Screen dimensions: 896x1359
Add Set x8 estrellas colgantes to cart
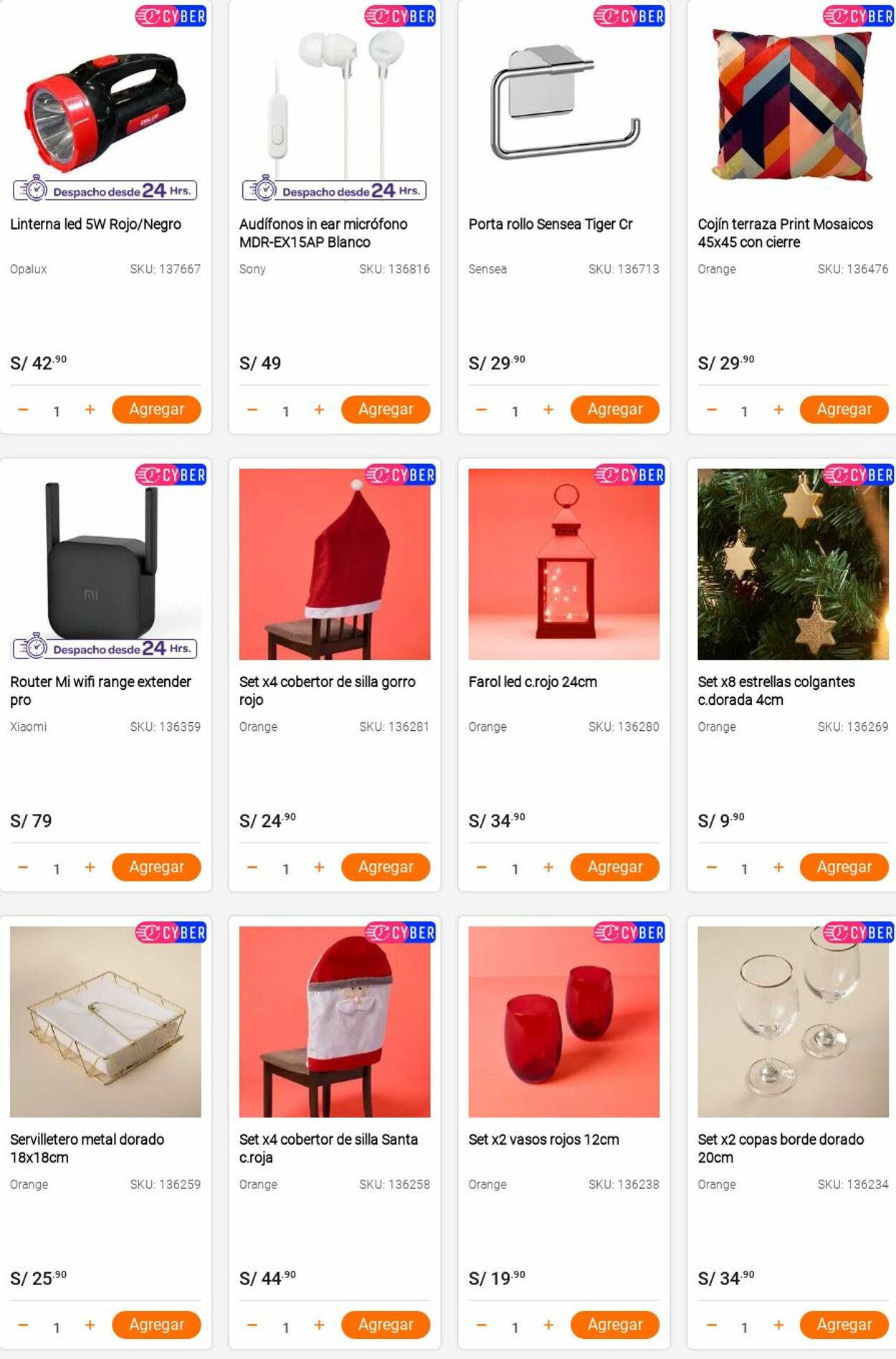844,867
